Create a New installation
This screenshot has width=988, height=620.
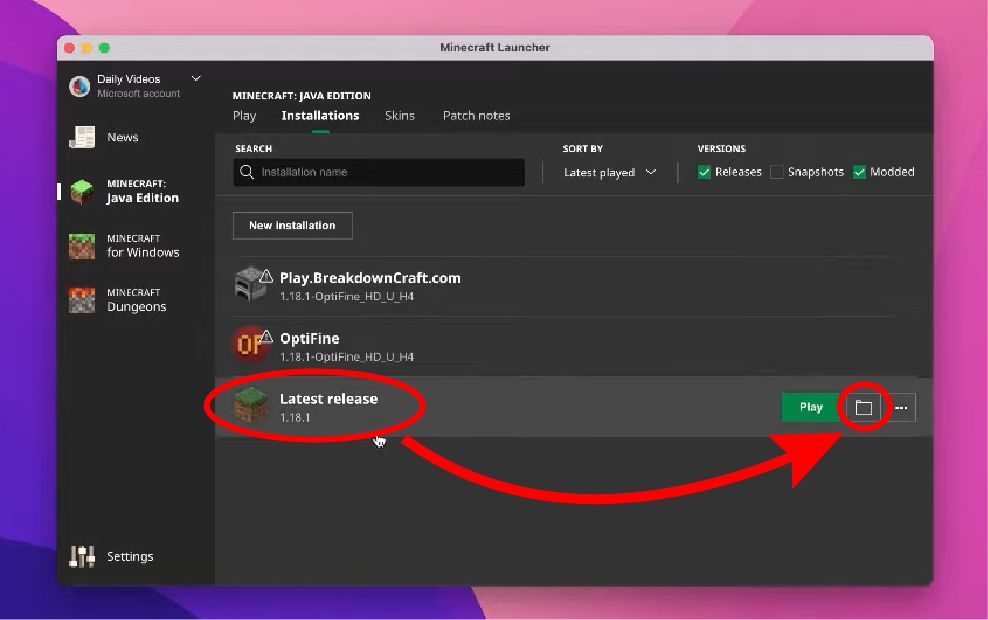(x=292, y=226)
